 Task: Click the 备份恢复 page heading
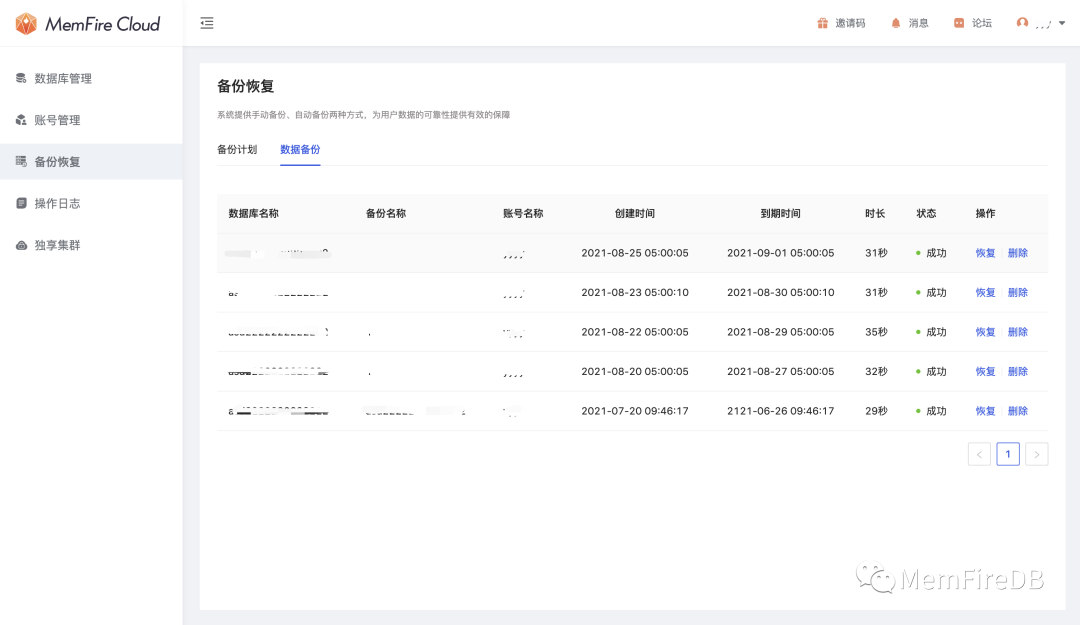point(246,86)
